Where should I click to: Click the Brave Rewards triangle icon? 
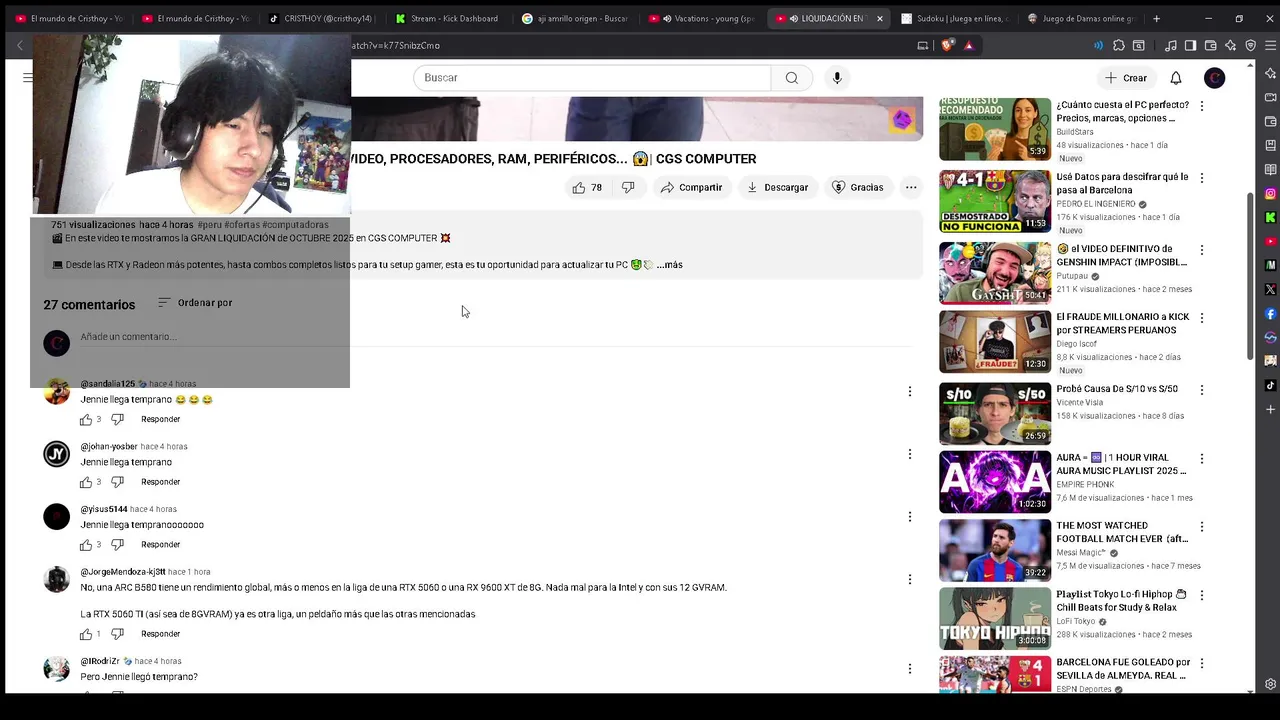click(x=968, y=45)
